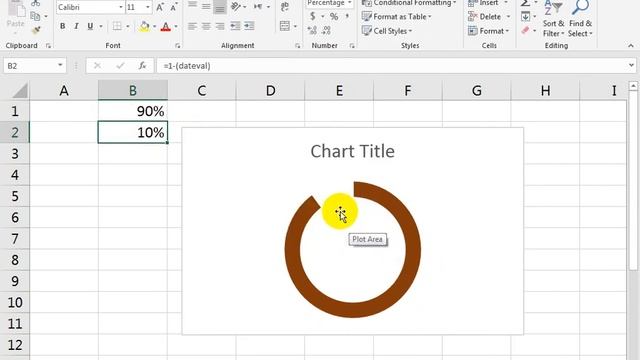Open the Percentage number format dropdown
Image resolution: width=640 pixels, height=360 pixels.
(x=350, y=3)
